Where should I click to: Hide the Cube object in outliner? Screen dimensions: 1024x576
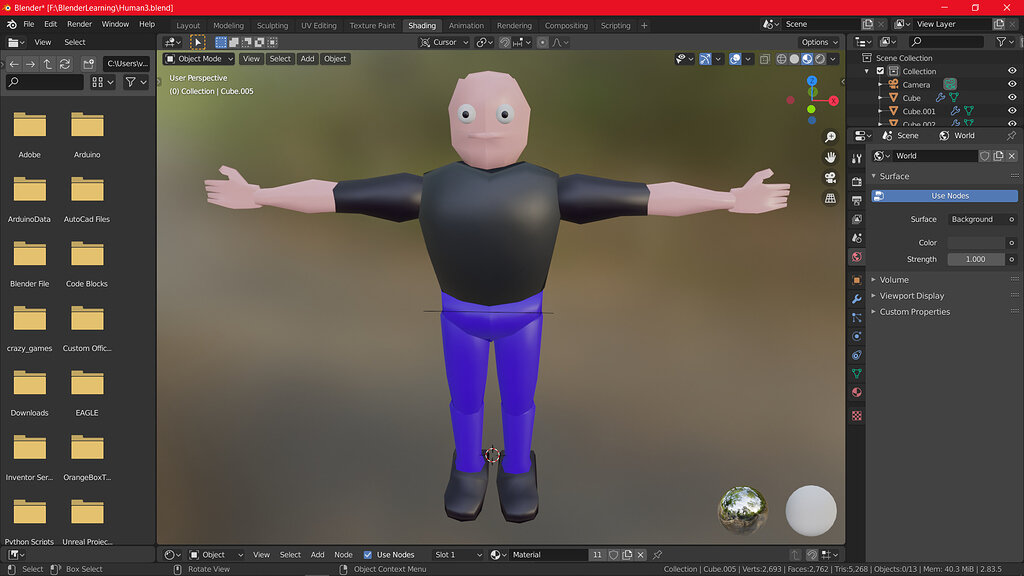pyautogui.click(x=1012, y=98)
